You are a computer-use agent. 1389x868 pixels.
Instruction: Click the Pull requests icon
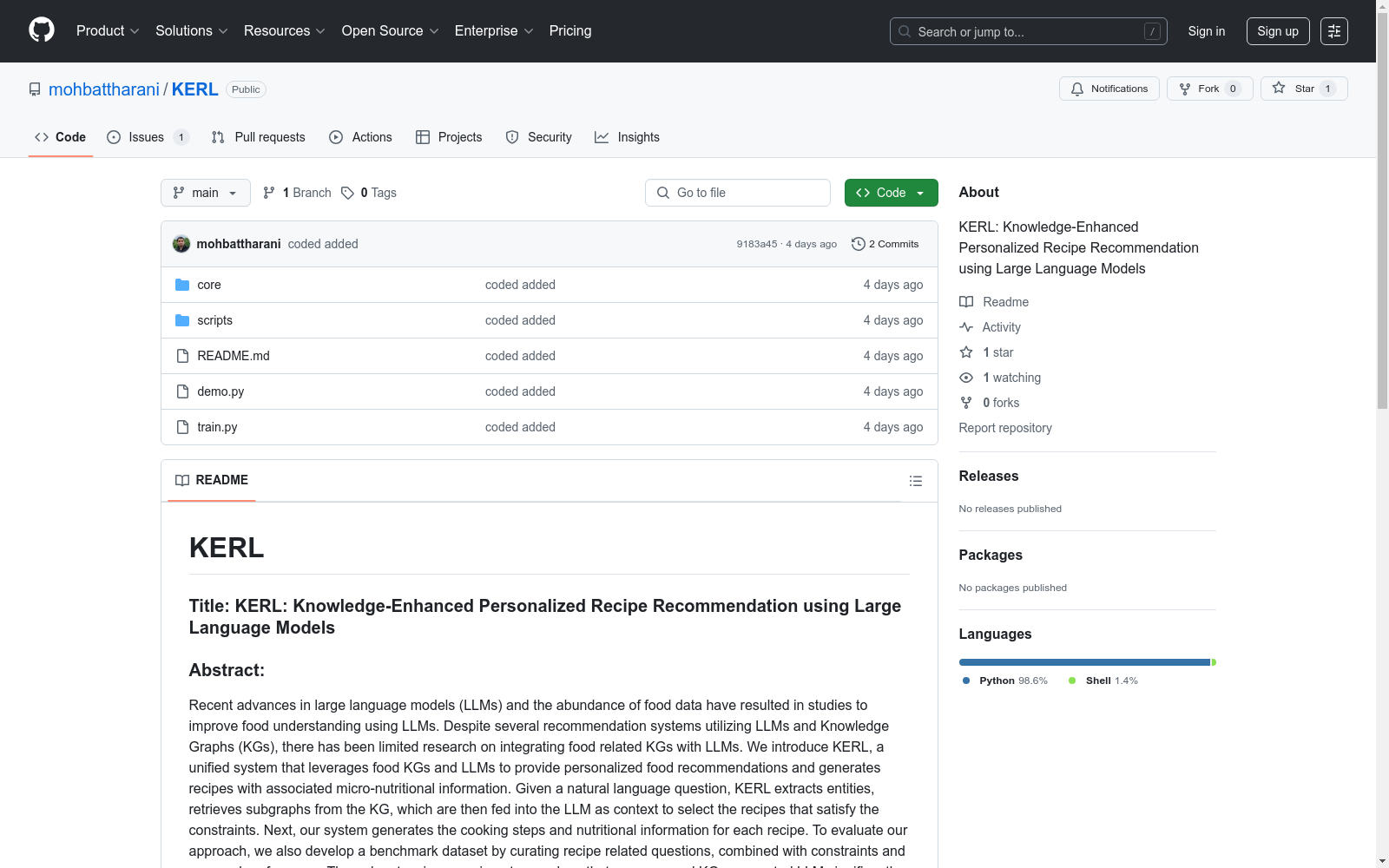pyautogui.click(x=218, y=137)
